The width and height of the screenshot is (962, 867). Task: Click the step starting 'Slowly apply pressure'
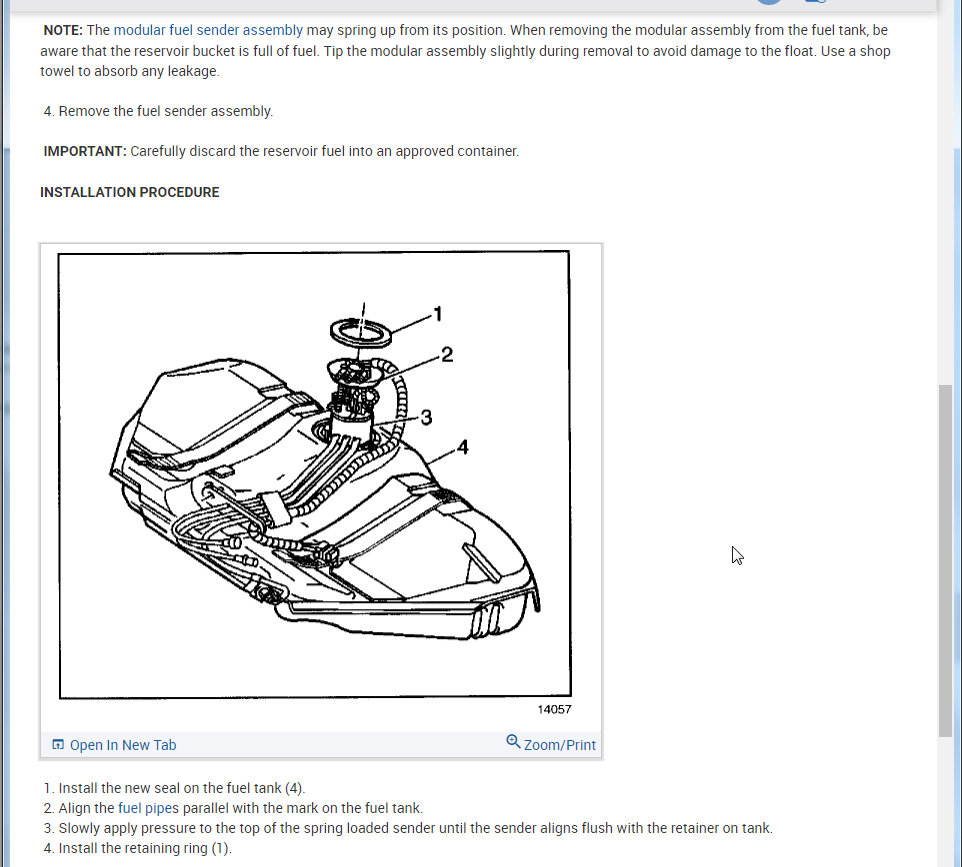click(415, 828)
